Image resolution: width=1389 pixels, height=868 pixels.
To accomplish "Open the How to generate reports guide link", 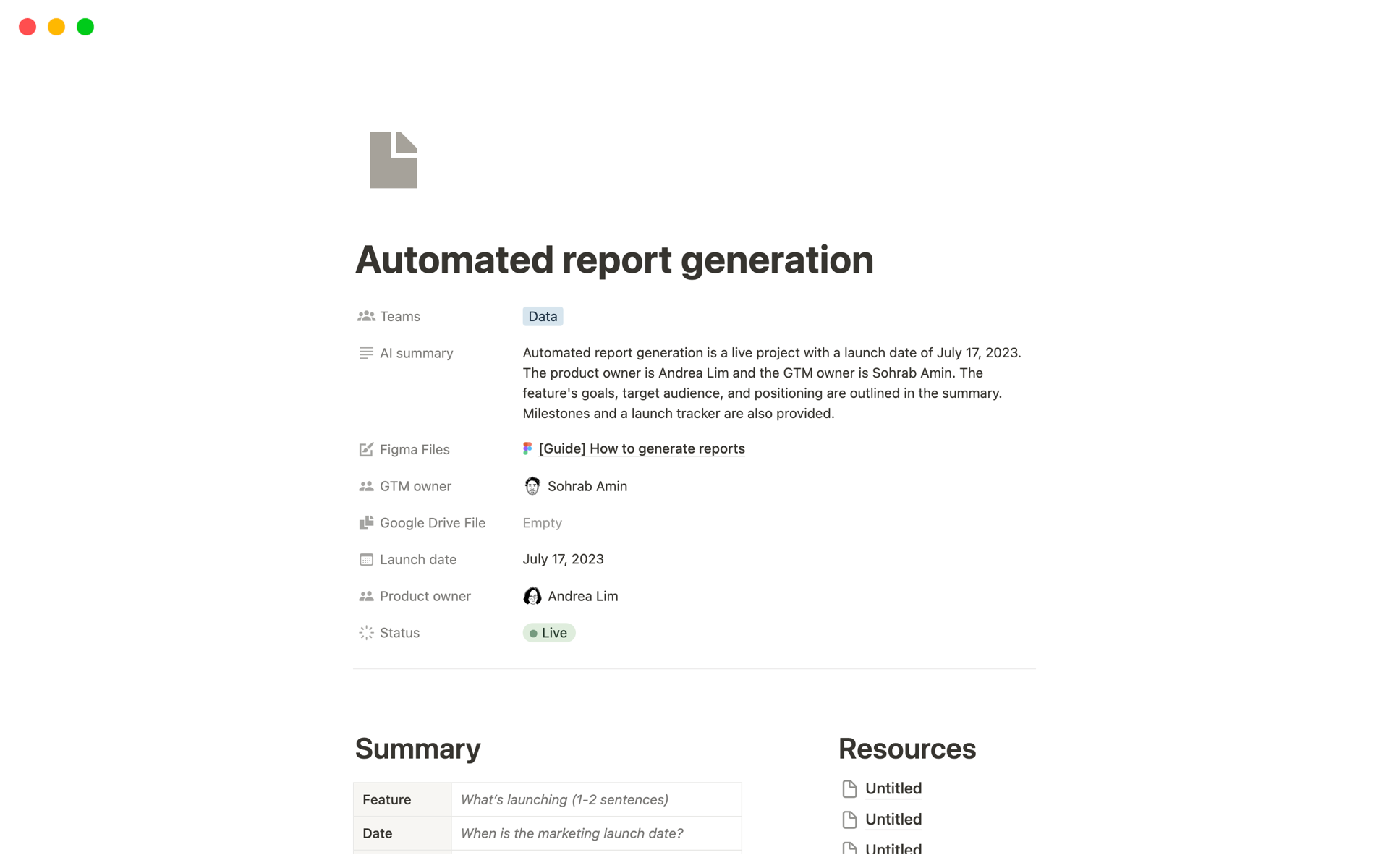I will (642, 448).
